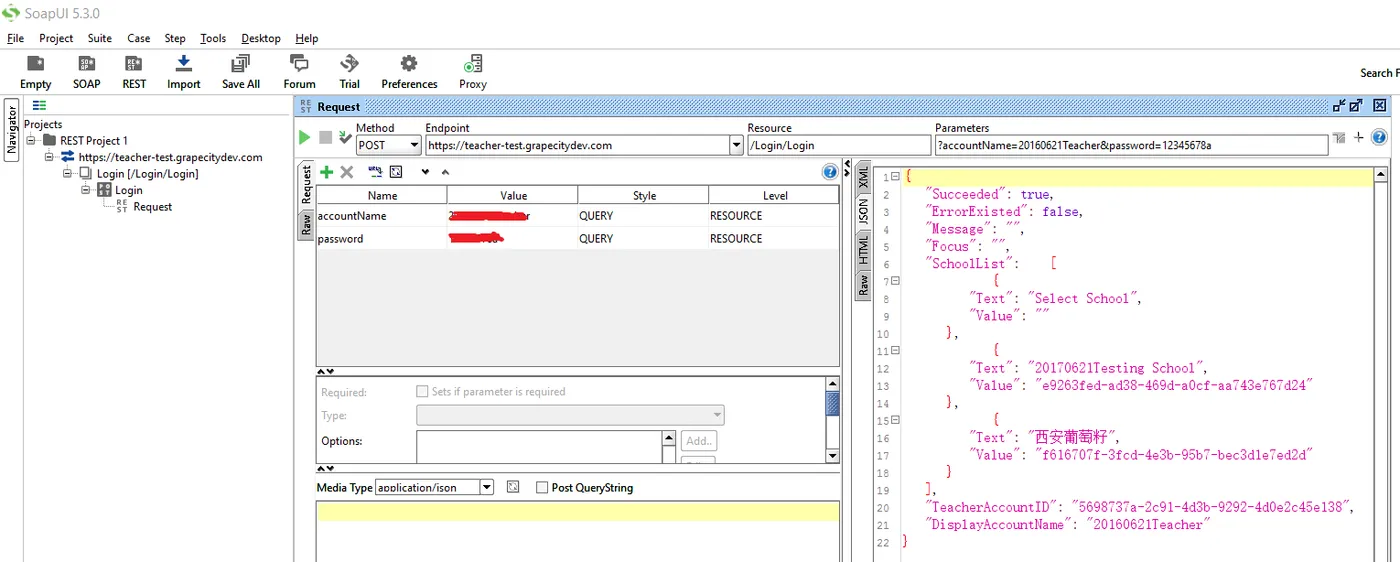Screen dimensions: 1400x562
Task: Click the icon beside media type dropdown
Action: pyautogui.click(x=513, y=487)
